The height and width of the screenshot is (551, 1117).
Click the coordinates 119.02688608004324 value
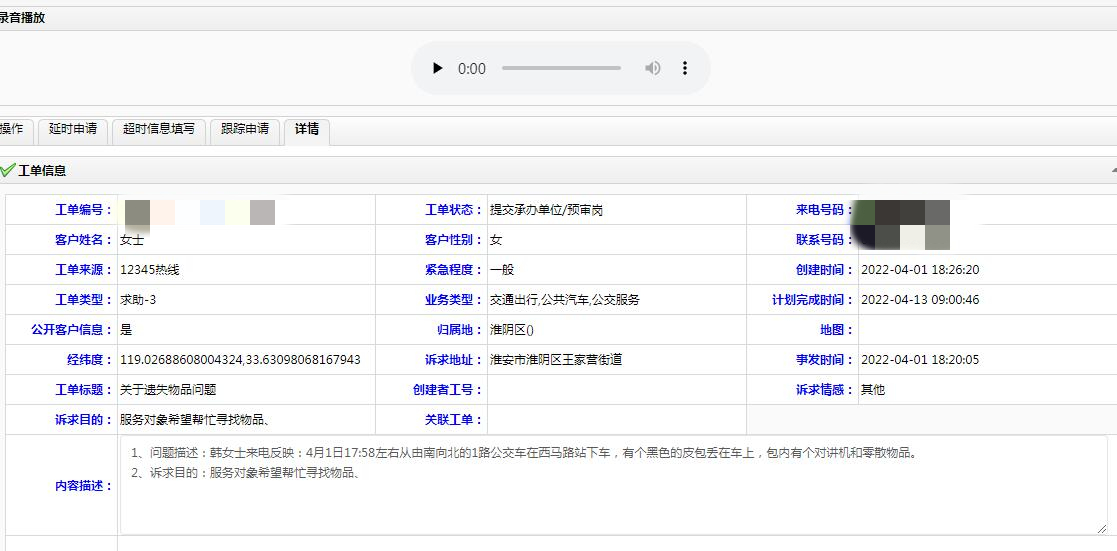click(x=240, y=360)
